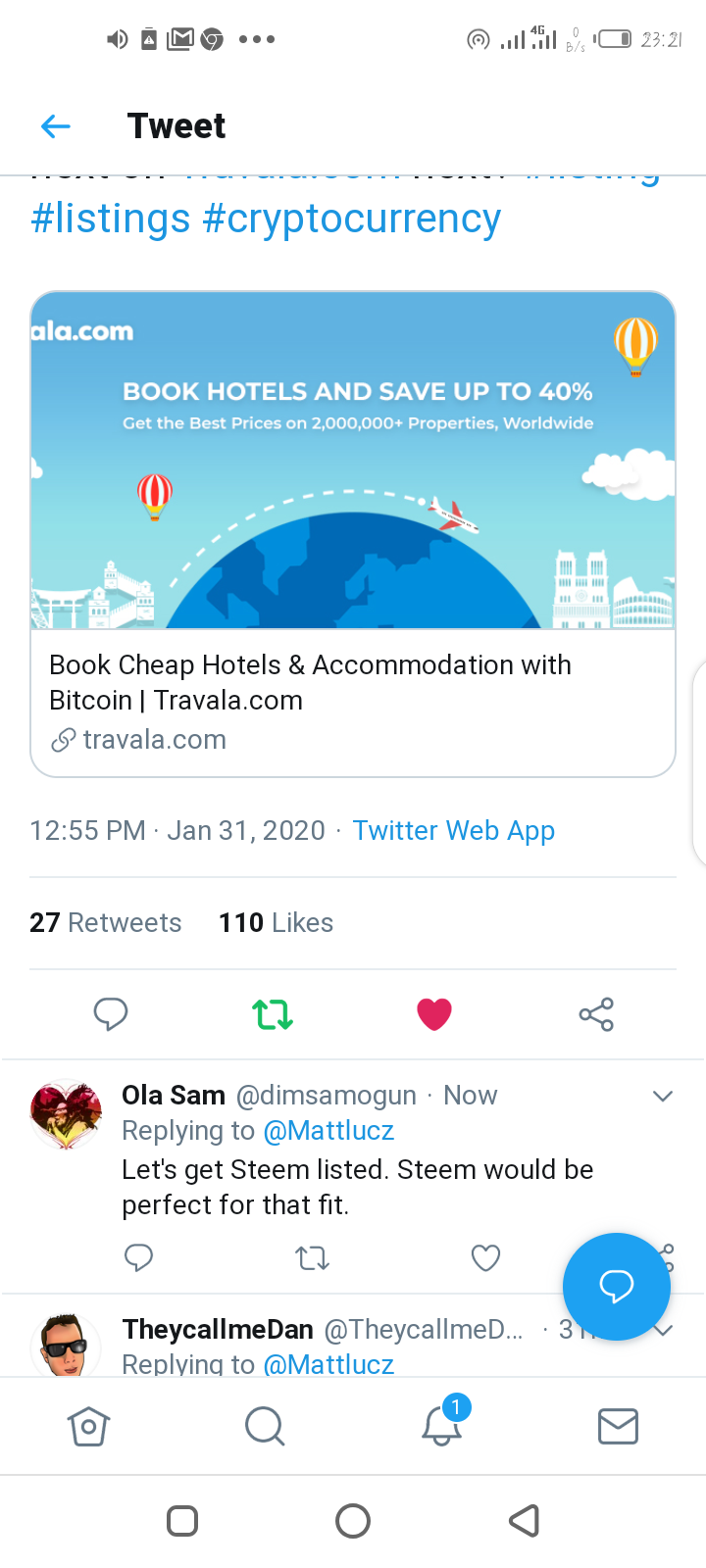Share the main tweet using the share icon
Image resolution: width=706 pixels, height=1568 pixels.
pyautogui.click(x=596, y=1013)
